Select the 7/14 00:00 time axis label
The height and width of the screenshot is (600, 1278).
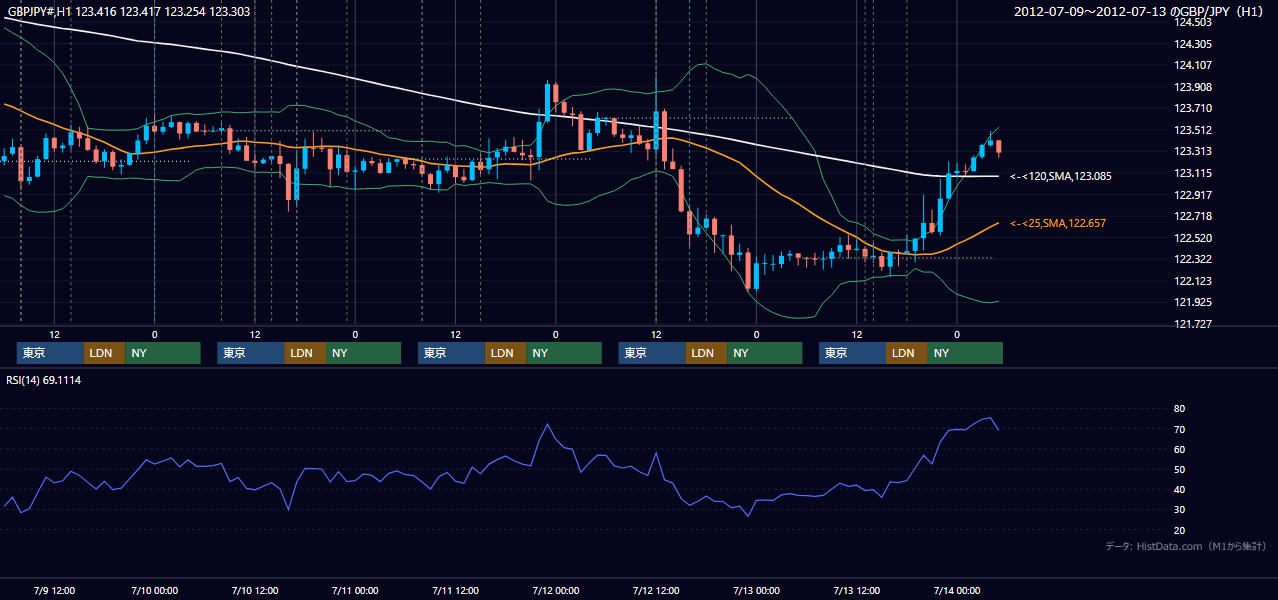pyautogui.click(x=956, y=590)
